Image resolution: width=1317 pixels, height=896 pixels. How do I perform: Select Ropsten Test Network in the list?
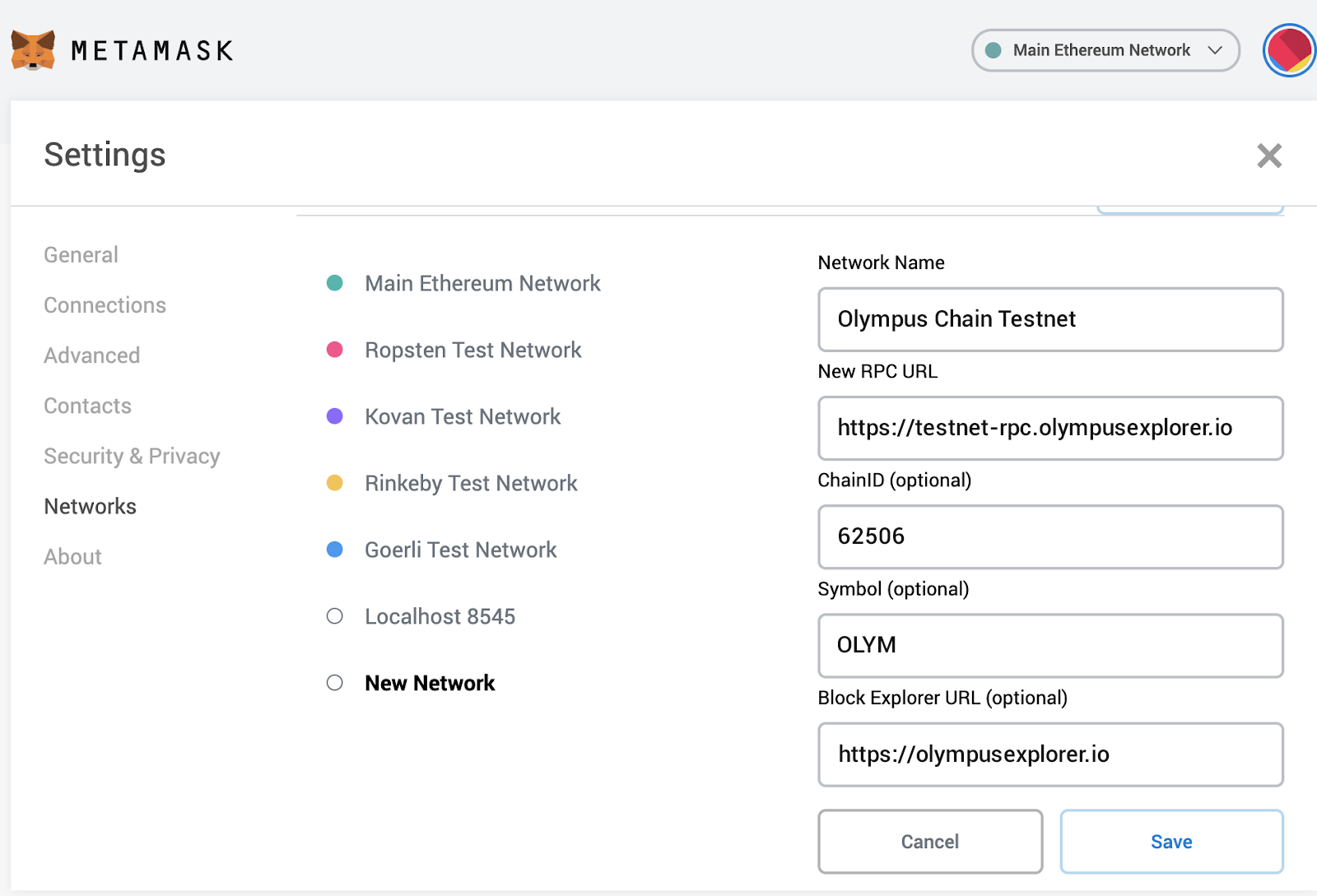(472, 350)
